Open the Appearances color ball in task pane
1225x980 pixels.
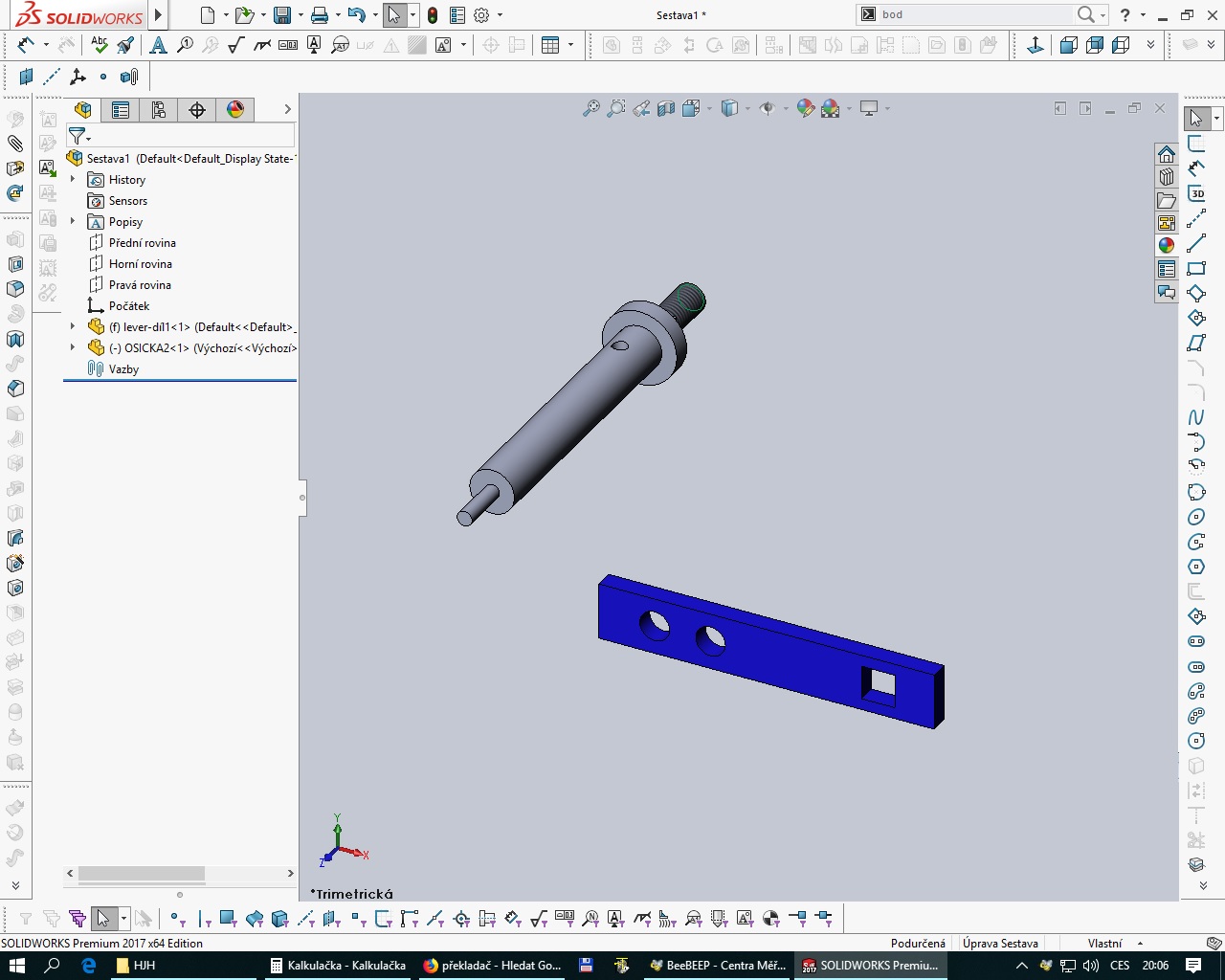(1167, 246)
